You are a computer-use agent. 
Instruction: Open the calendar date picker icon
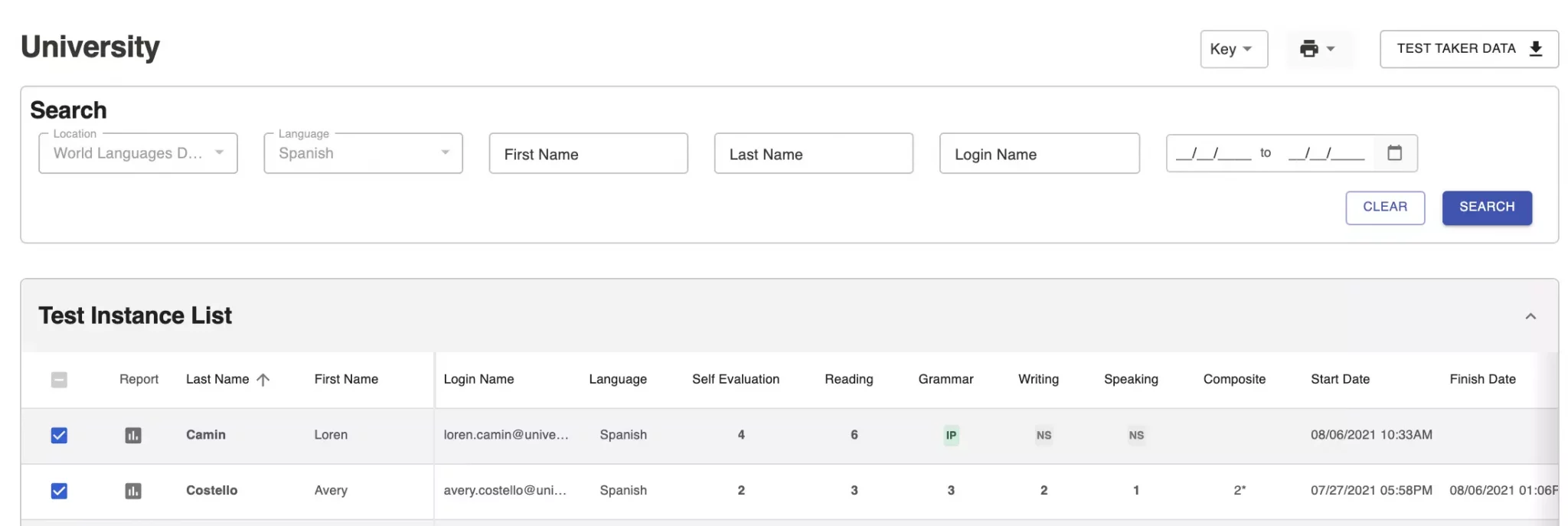1394,153
